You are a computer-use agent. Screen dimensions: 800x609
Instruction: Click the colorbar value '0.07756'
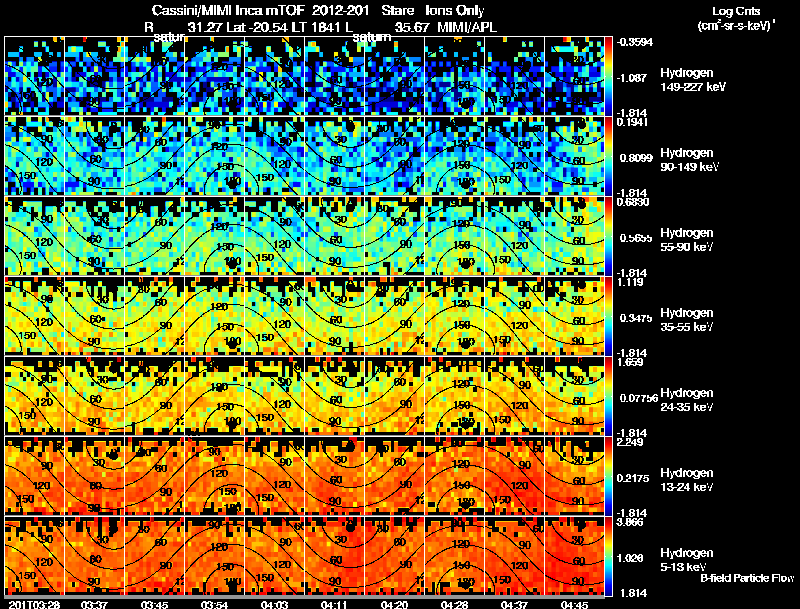(x=639, y=398)
